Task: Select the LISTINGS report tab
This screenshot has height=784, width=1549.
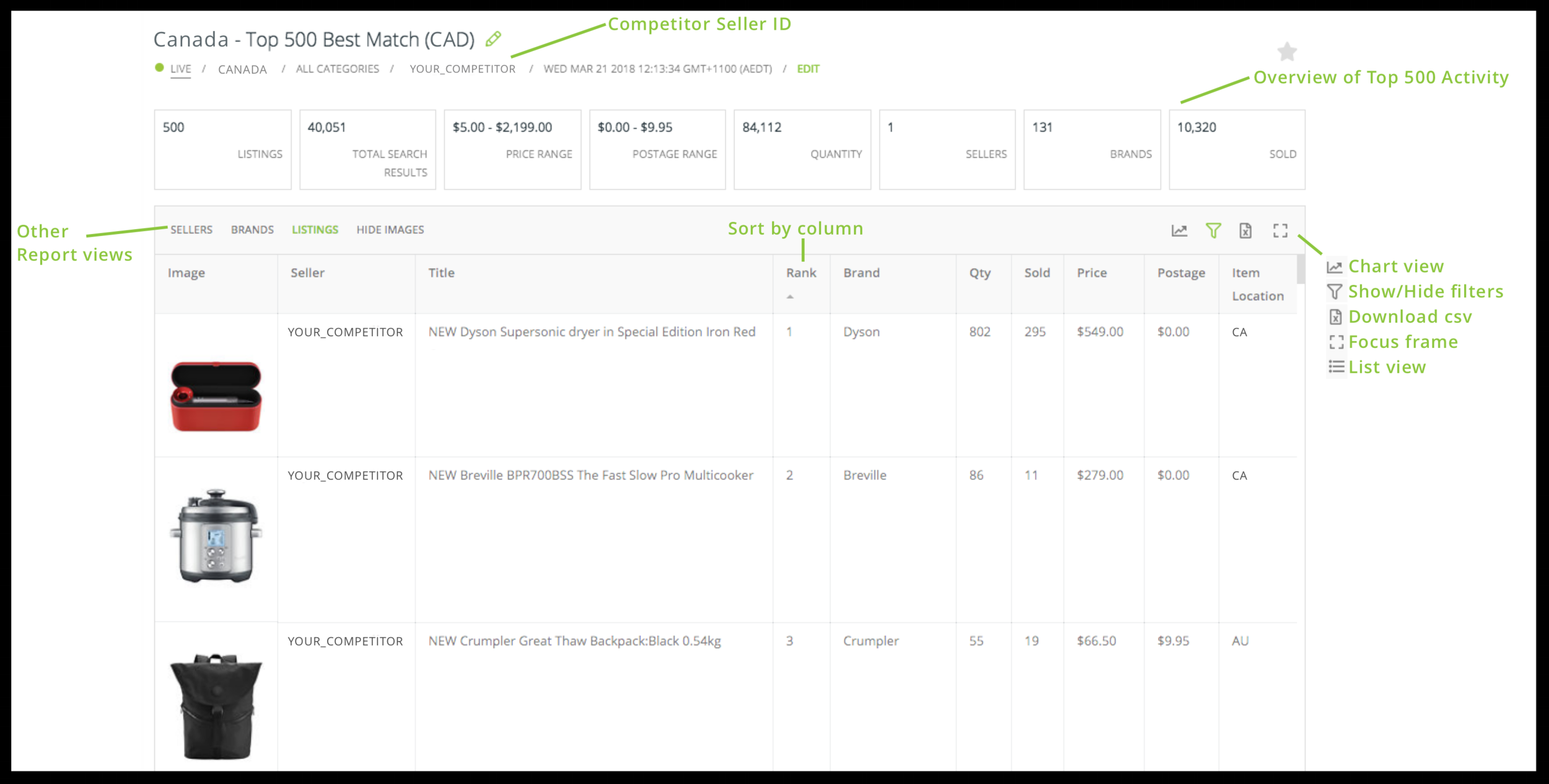Action: (x=315, y=230)
